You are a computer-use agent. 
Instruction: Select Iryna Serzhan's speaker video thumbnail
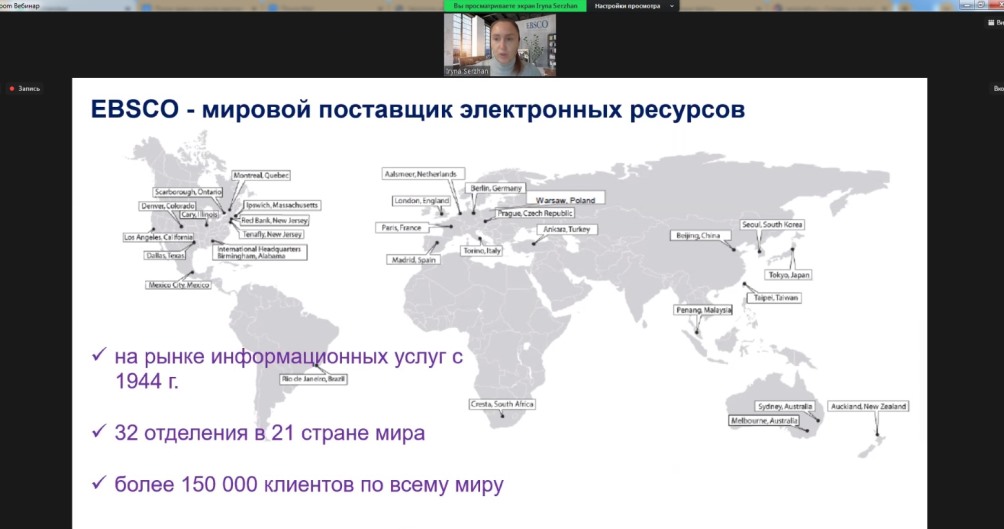pyautogui.click(x=500, y=45)
